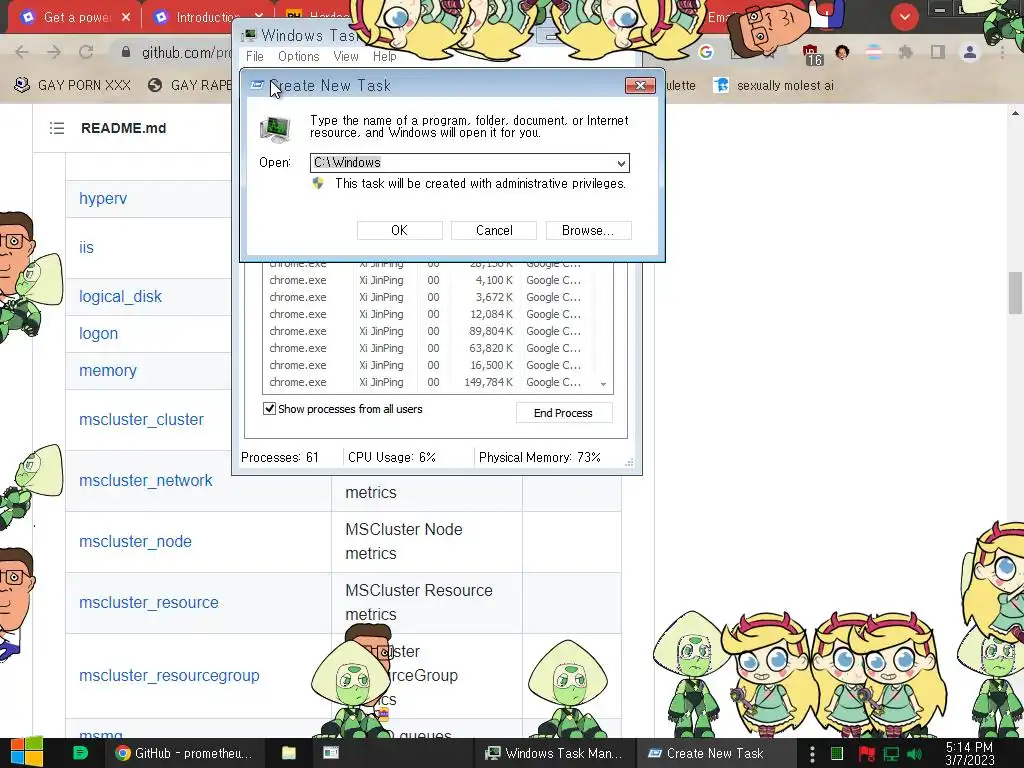The image size is (1024, 768).
Task: Toggle 'Show processes from all users' checkbox
Action: click(x=269, y=409)
